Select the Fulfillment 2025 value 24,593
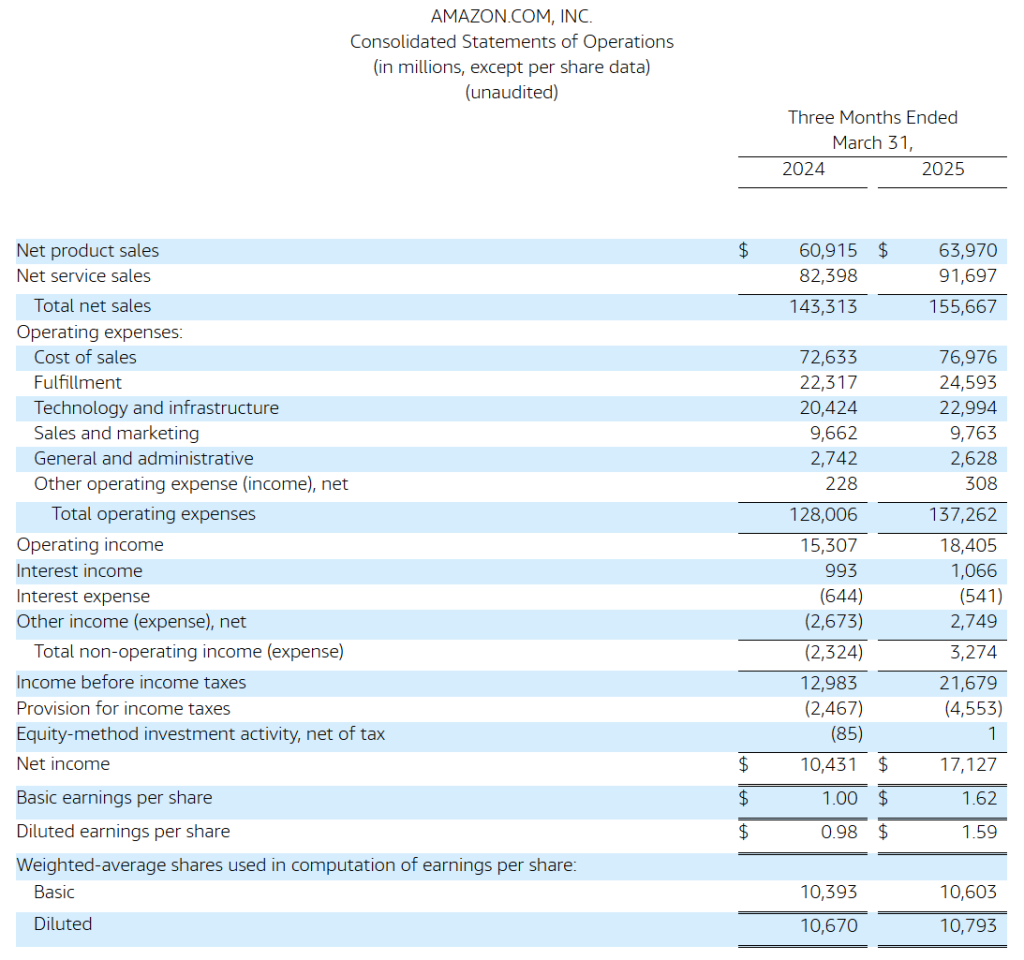 tap(968, 383)
